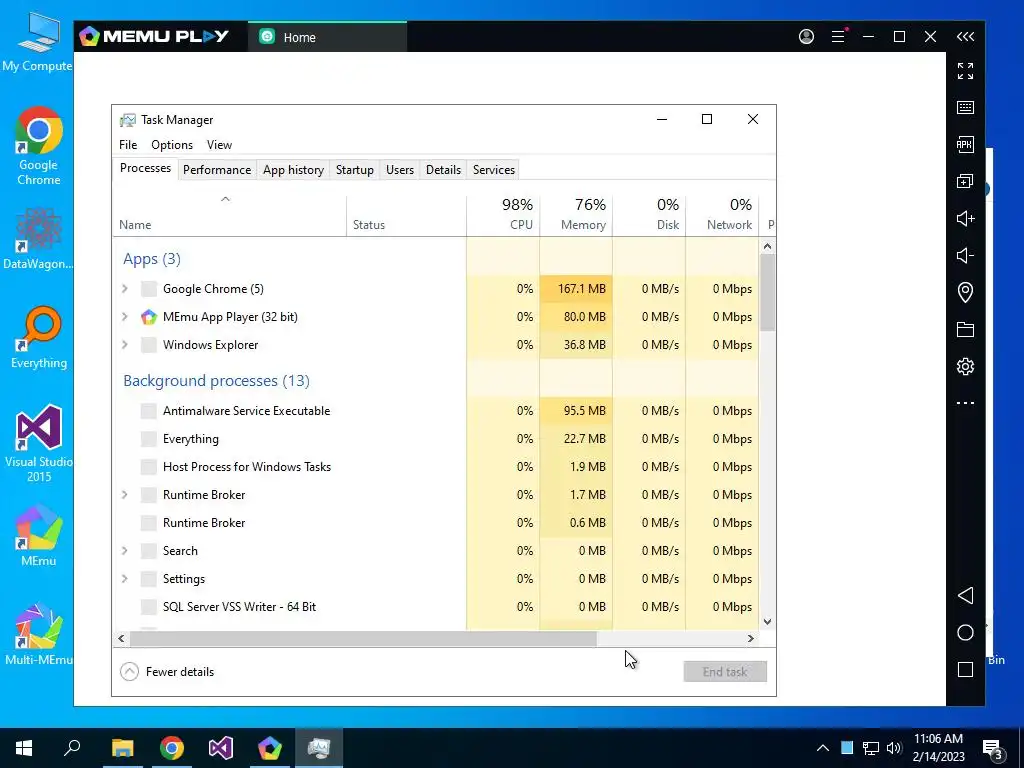Click the APK install icon in MEmu sidebar
This screenshot has width=1024, height=768.
point(965,144)
